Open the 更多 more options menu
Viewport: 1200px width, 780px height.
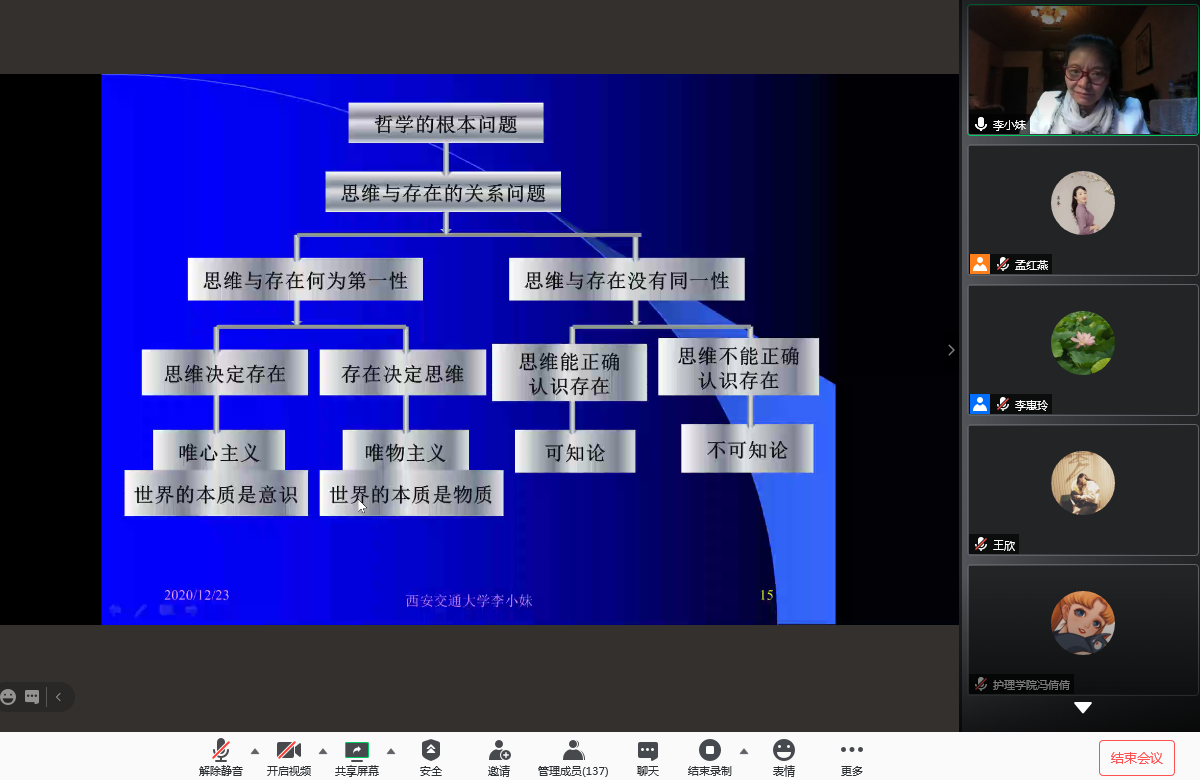(852, 750)
